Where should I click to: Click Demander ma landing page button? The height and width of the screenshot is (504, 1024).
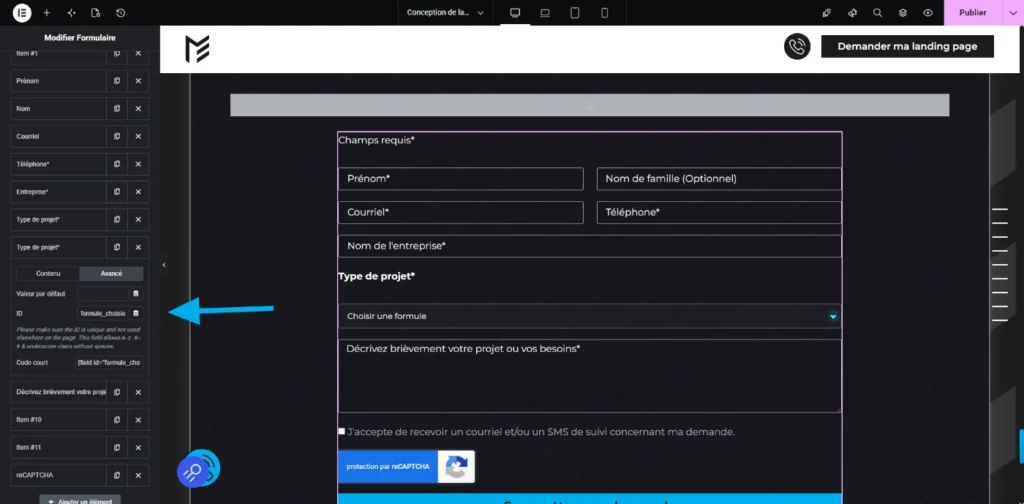[907, 46]
